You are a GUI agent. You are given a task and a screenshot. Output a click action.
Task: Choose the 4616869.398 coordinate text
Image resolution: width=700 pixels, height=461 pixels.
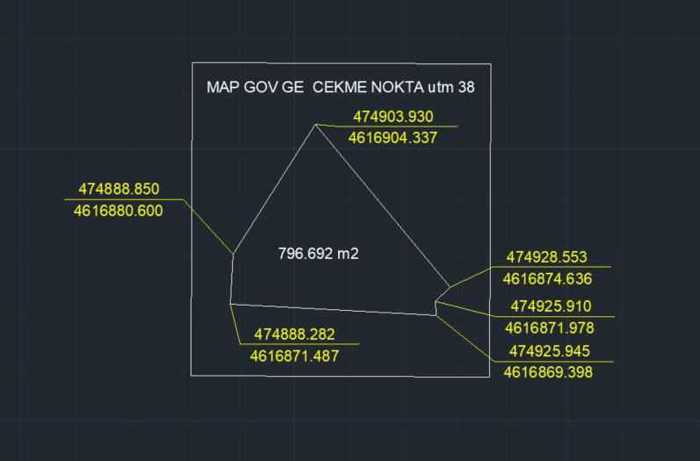(547, 372)
